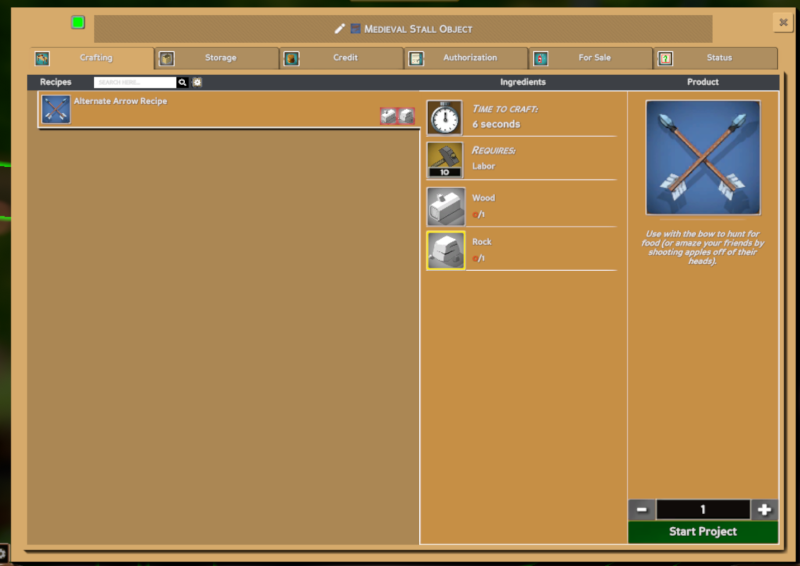The image size is (800, 566).
Task: Close the Medieval Stall Object window
Action: (x=783, y=22)
